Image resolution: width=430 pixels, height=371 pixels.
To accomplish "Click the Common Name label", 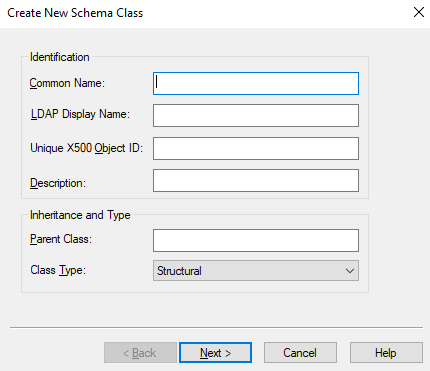I will click(67, 83).
